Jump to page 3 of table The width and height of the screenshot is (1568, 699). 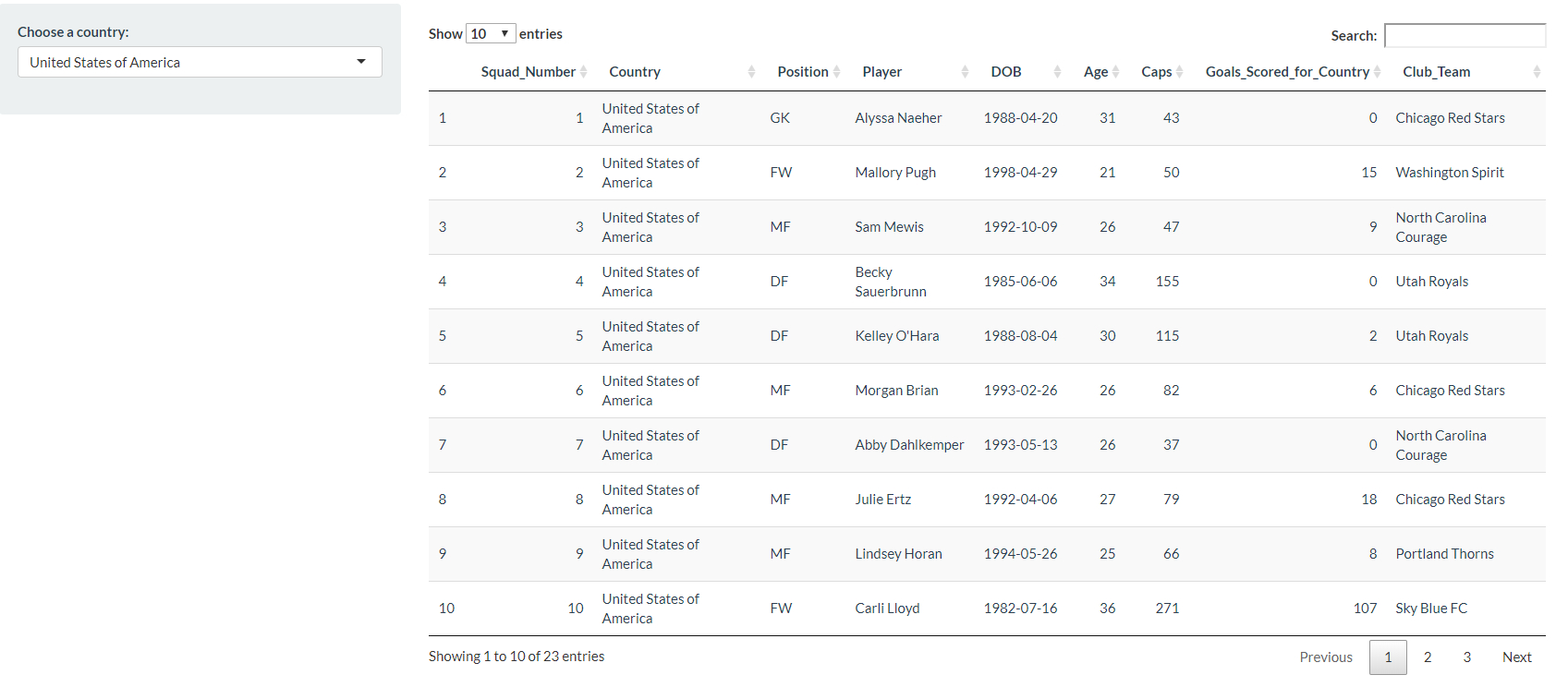click(x=1467, y=657)
